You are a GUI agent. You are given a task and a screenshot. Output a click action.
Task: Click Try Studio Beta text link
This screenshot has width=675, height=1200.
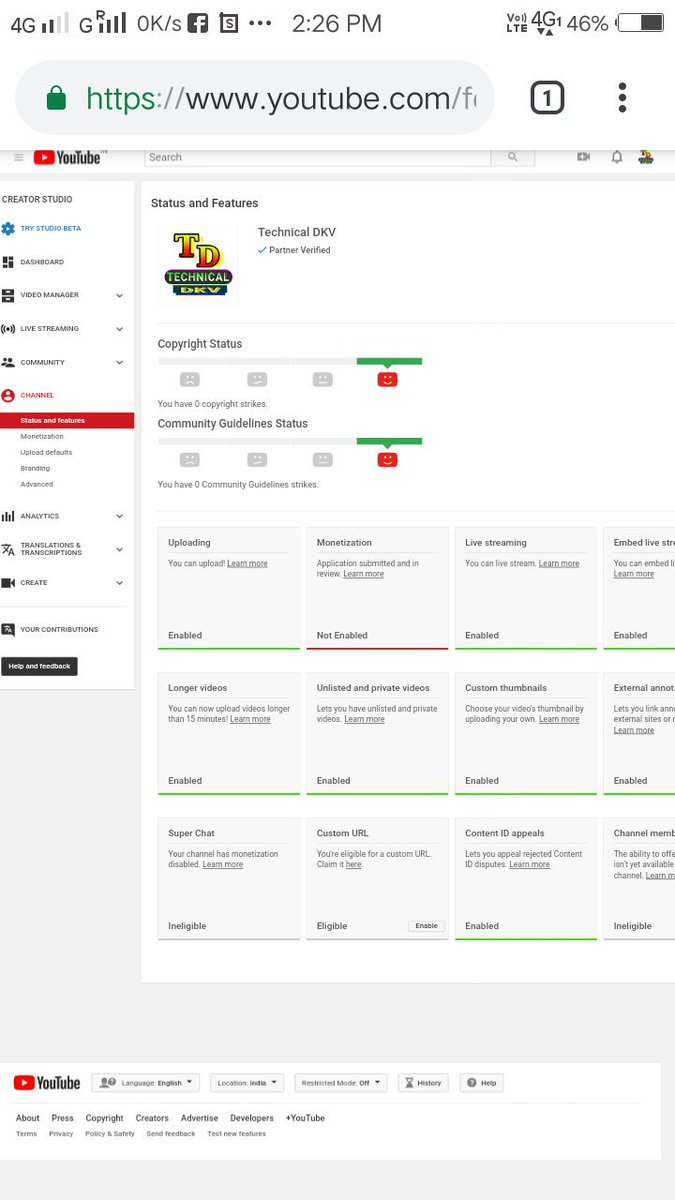tap(51, 228)
